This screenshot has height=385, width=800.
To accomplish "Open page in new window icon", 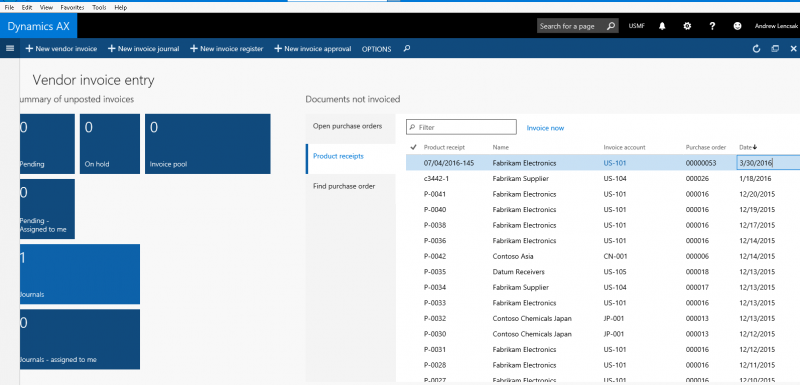I will pos(775,49).
